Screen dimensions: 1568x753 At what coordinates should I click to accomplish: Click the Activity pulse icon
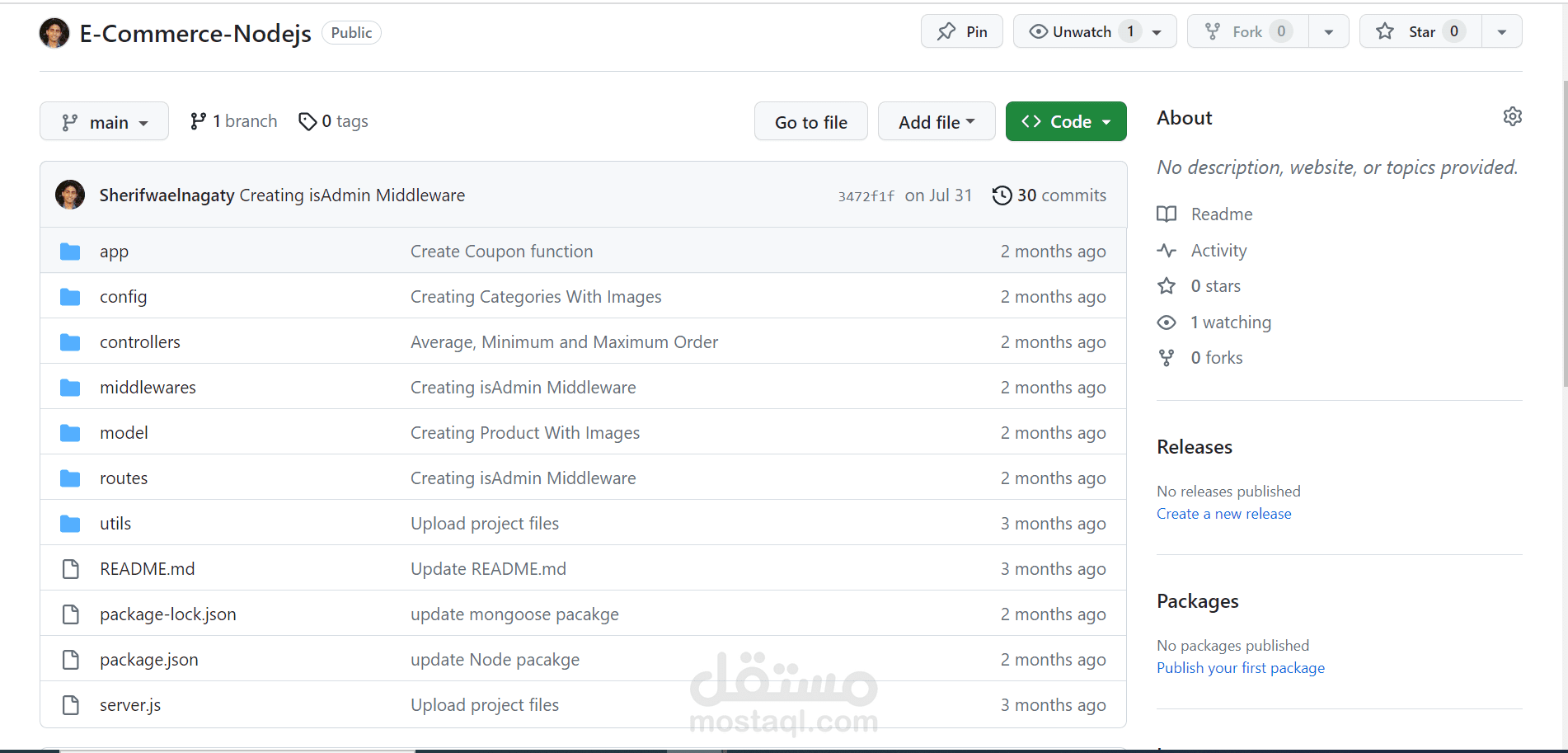tap(1167, 250)
